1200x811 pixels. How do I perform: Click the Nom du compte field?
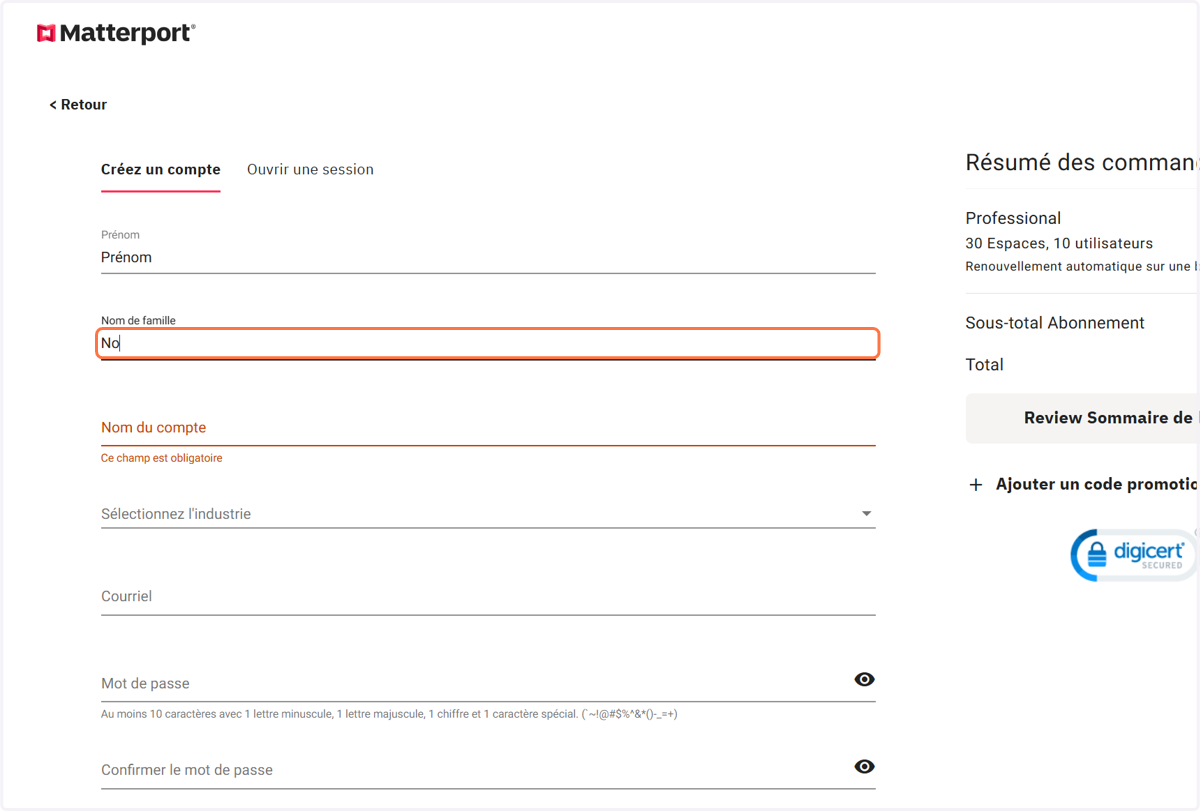(x=488, y=427)
